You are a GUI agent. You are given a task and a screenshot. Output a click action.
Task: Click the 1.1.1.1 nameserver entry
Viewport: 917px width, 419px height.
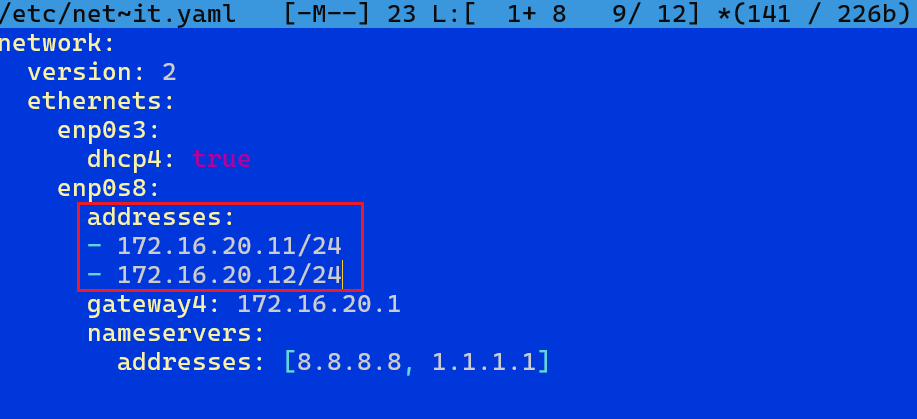(x=484, y=362)
